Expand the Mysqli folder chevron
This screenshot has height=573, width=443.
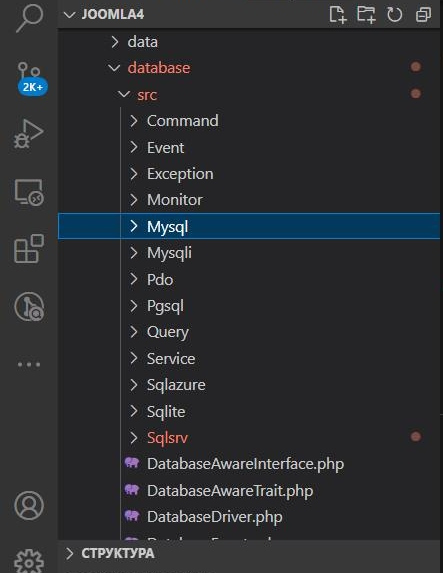[134, 253]
